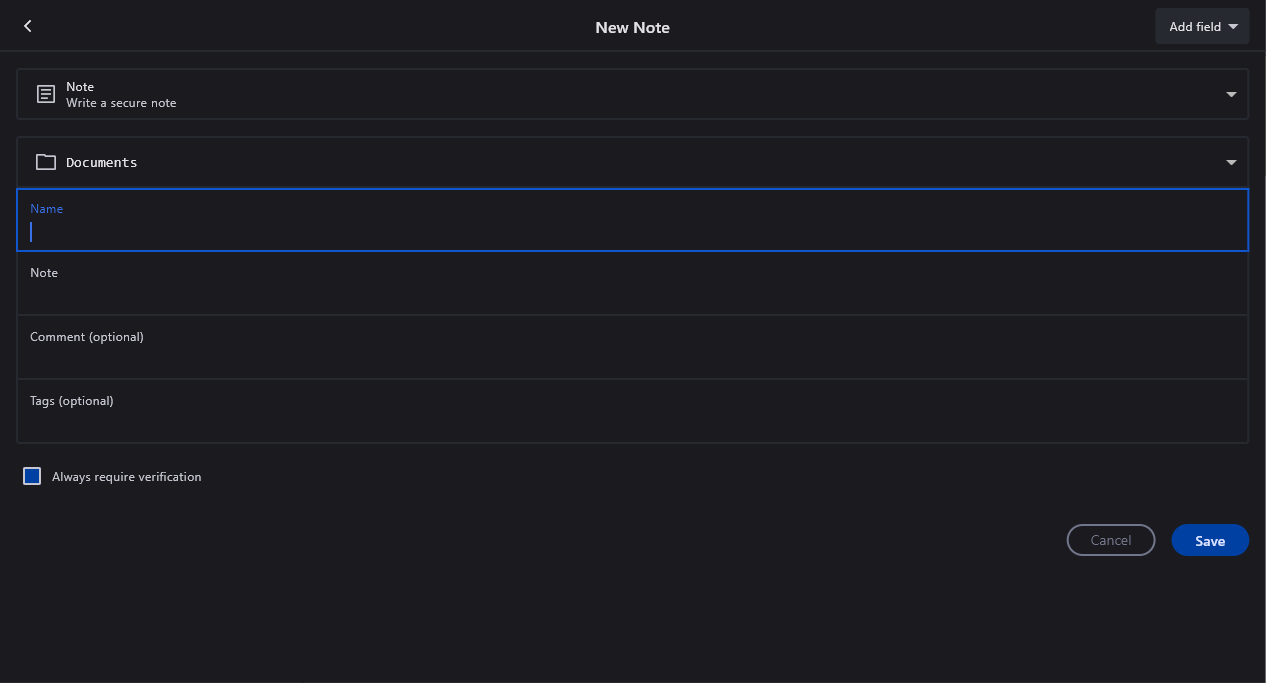Click the 'Write a secure note' subtitle
Viewport: 1266px width, 683px height.
(121, 103)
